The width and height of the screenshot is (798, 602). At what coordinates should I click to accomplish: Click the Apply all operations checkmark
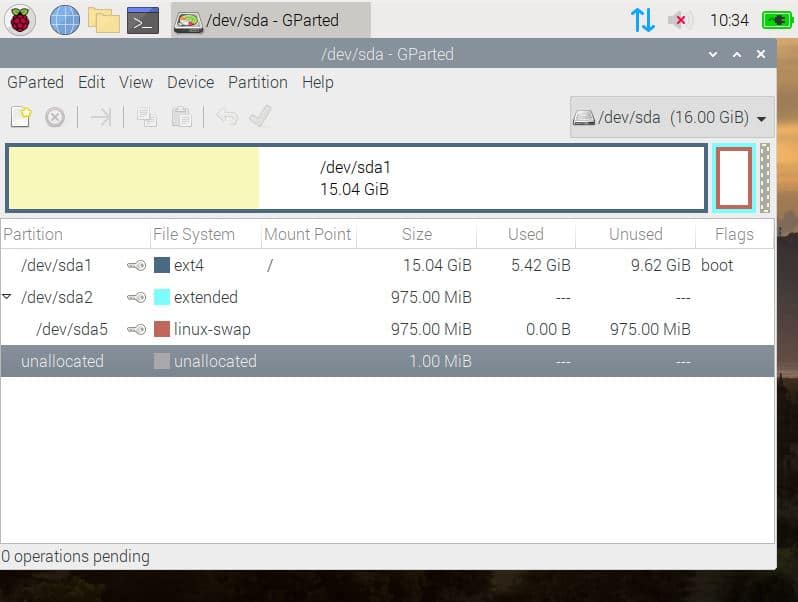pos(260,117)
